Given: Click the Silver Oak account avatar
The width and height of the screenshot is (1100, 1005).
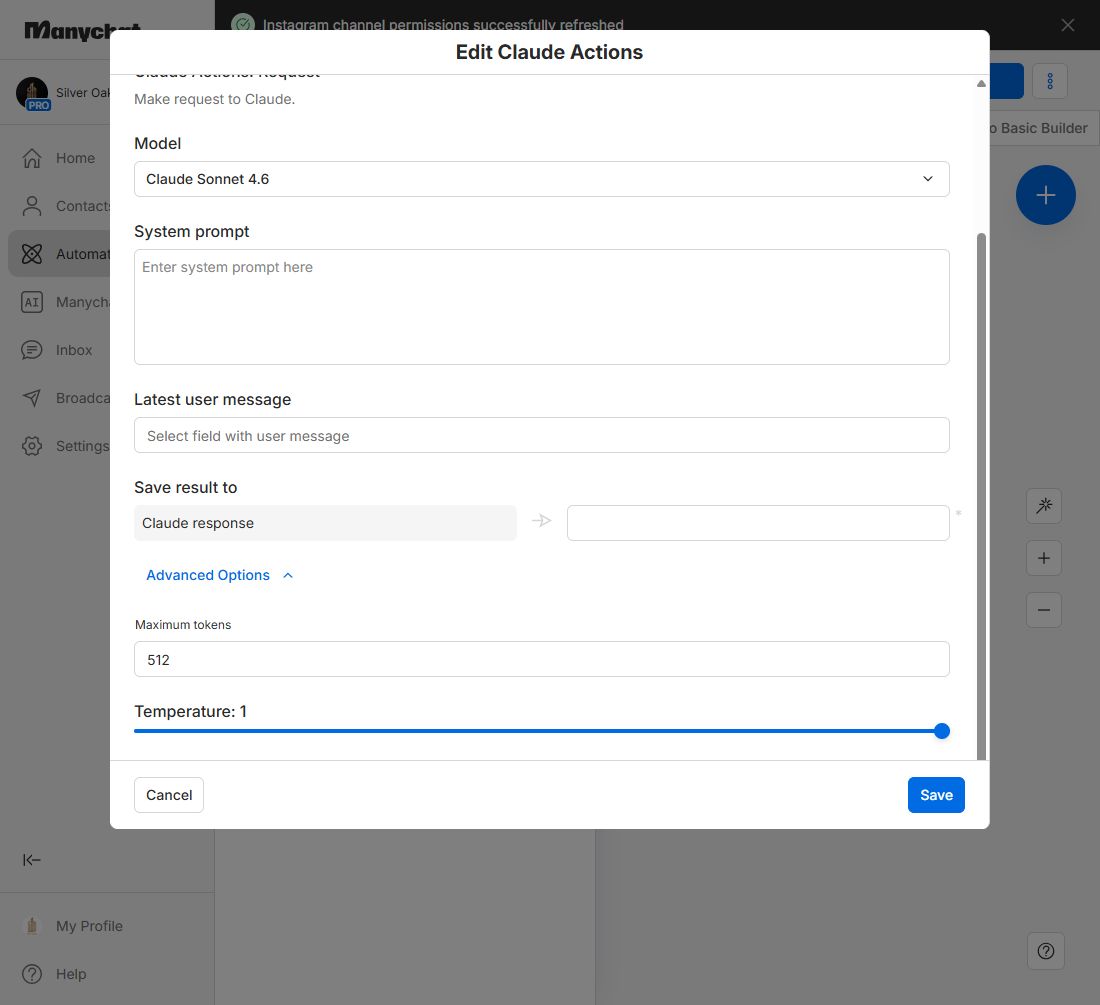Looking at the screenshot, I should (32, 93).
